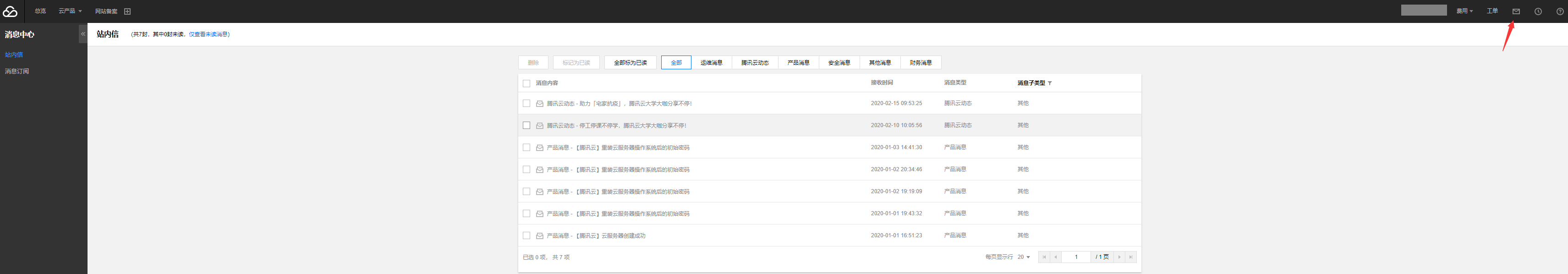This screenshot has width=1568, height=274.
Task: Open message 停工停课不停学，腾讯云大学大咖分享不停
Action: point(617,126)
